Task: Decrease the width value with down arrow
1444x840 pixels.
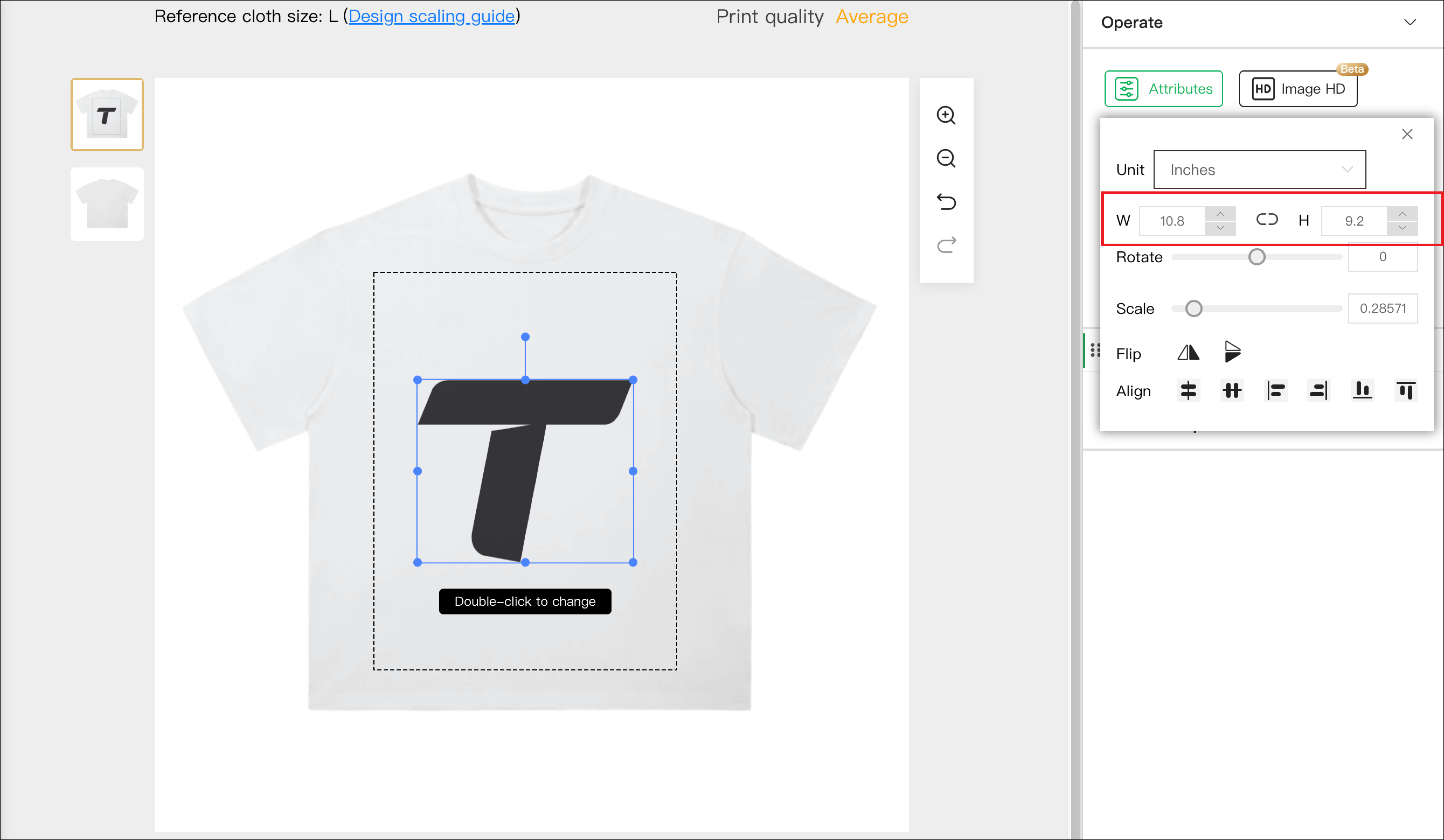Action: (1220, 228)
